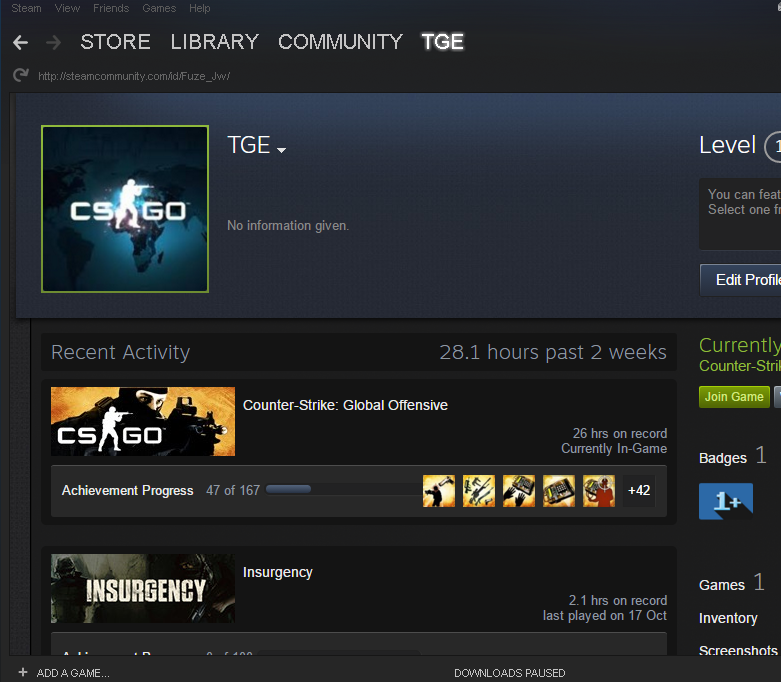Open the Friends menu

pos(111,8)
